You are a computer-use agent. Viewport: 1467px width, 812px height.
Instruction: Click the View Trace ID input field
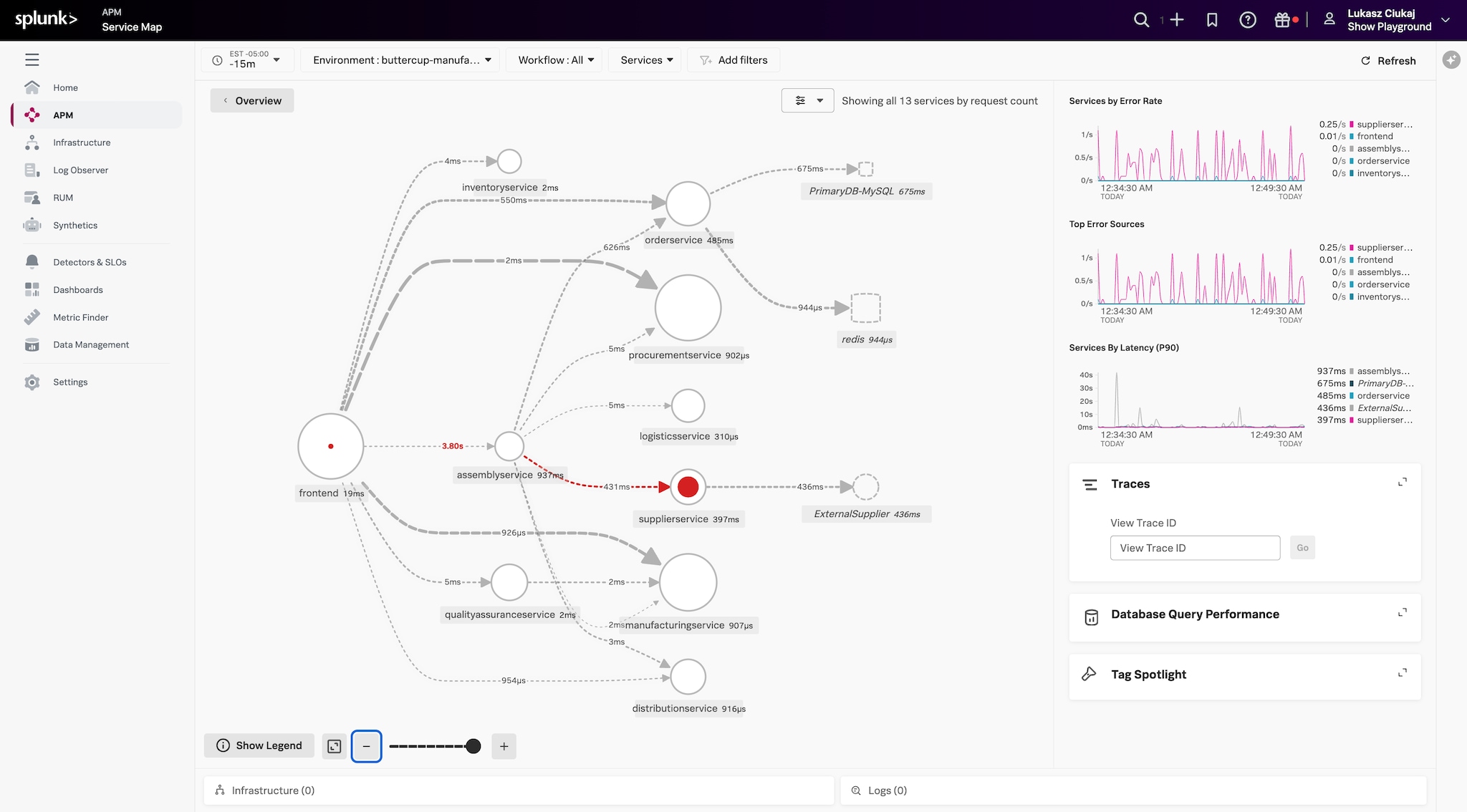pos(1195,548)
